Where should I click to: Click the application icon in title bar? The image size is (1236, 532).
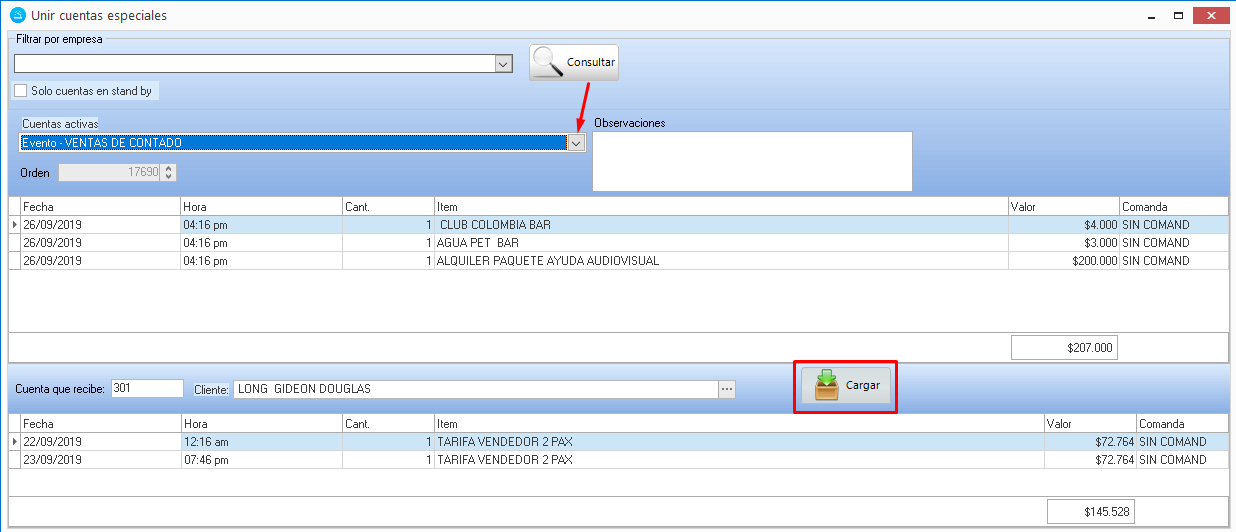(16, 15)
